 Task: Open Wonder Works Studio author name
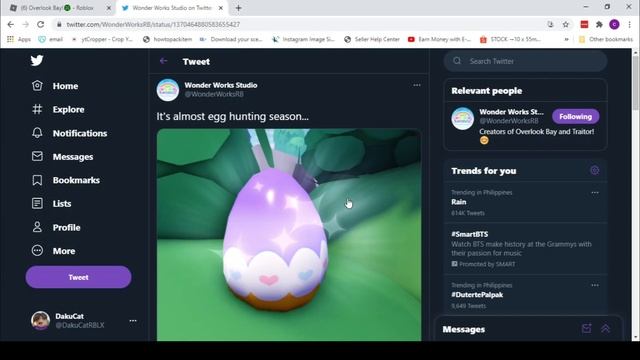pyautogui.click(x=221, y=85)
